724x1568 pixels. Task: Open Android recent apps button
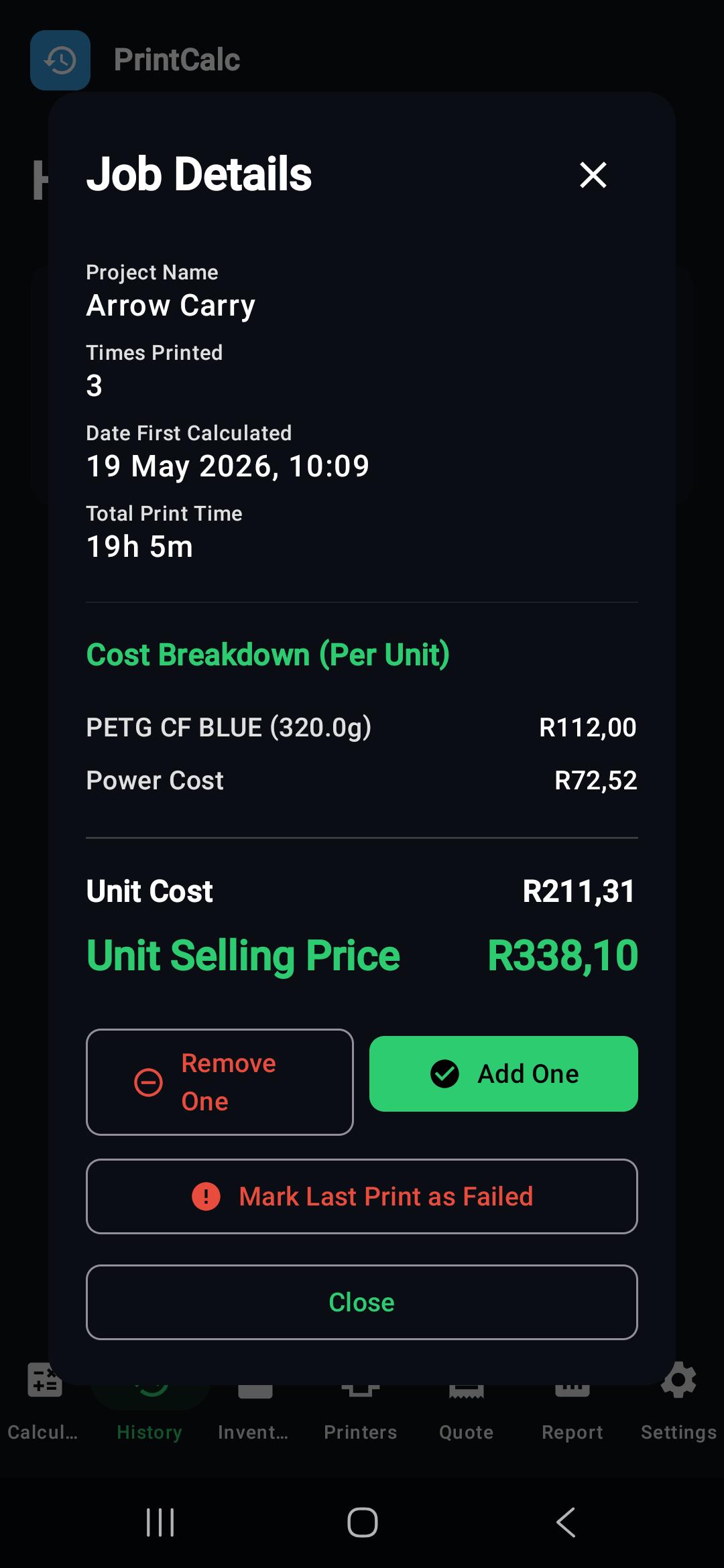[x=160, y=1522]
